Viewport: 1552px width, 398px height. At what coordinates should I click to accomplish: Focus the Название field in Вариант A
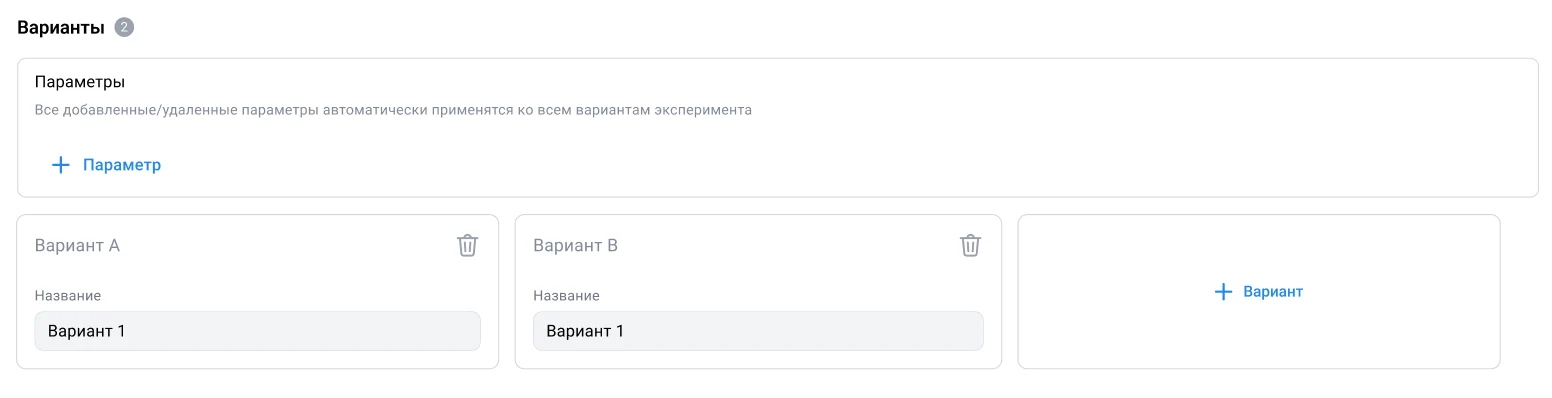click(258, 331)
